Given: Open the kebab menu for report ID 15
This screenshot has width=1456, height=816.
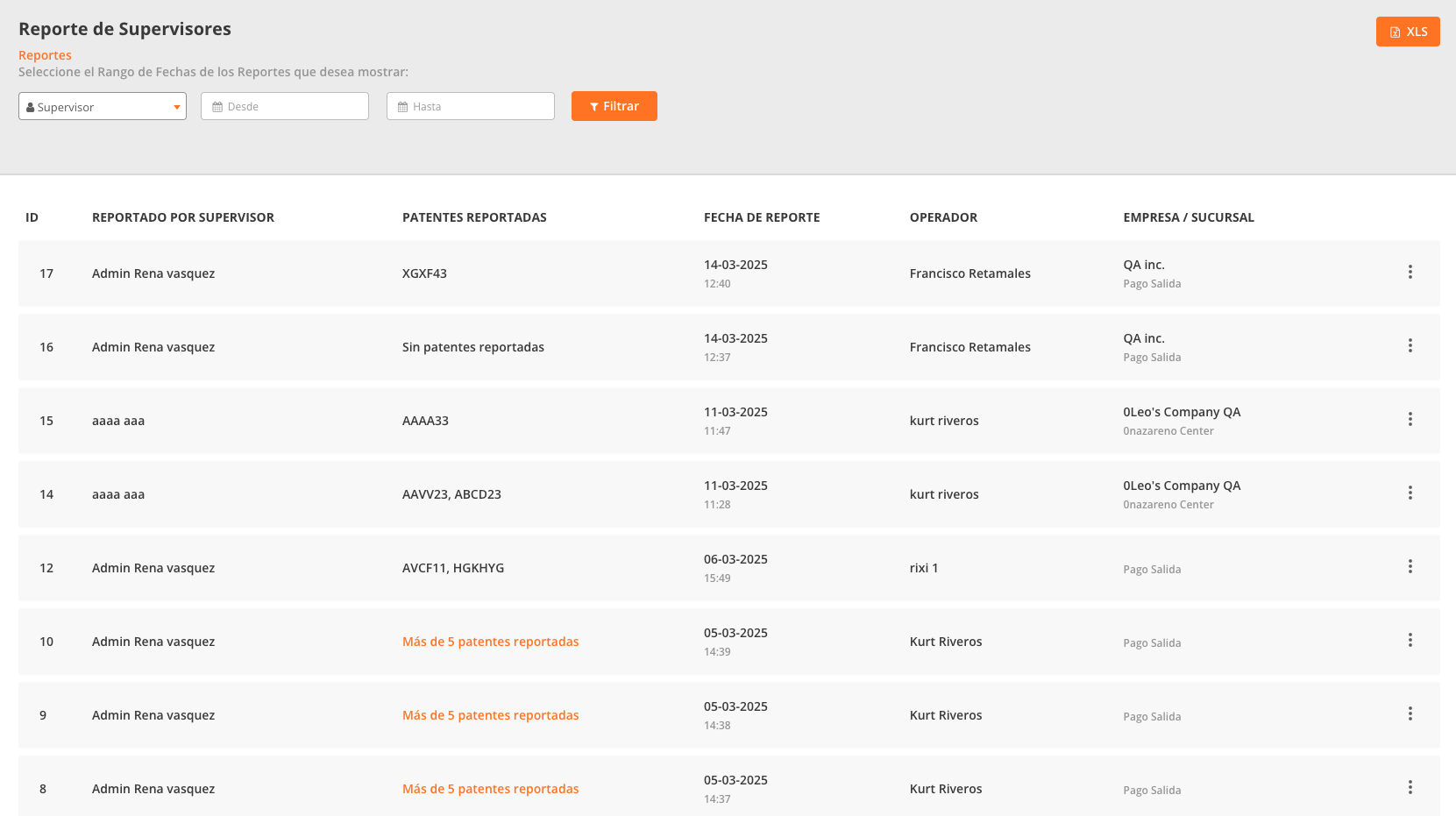Looking at the screenshot, I should (x=1410, y=420).
